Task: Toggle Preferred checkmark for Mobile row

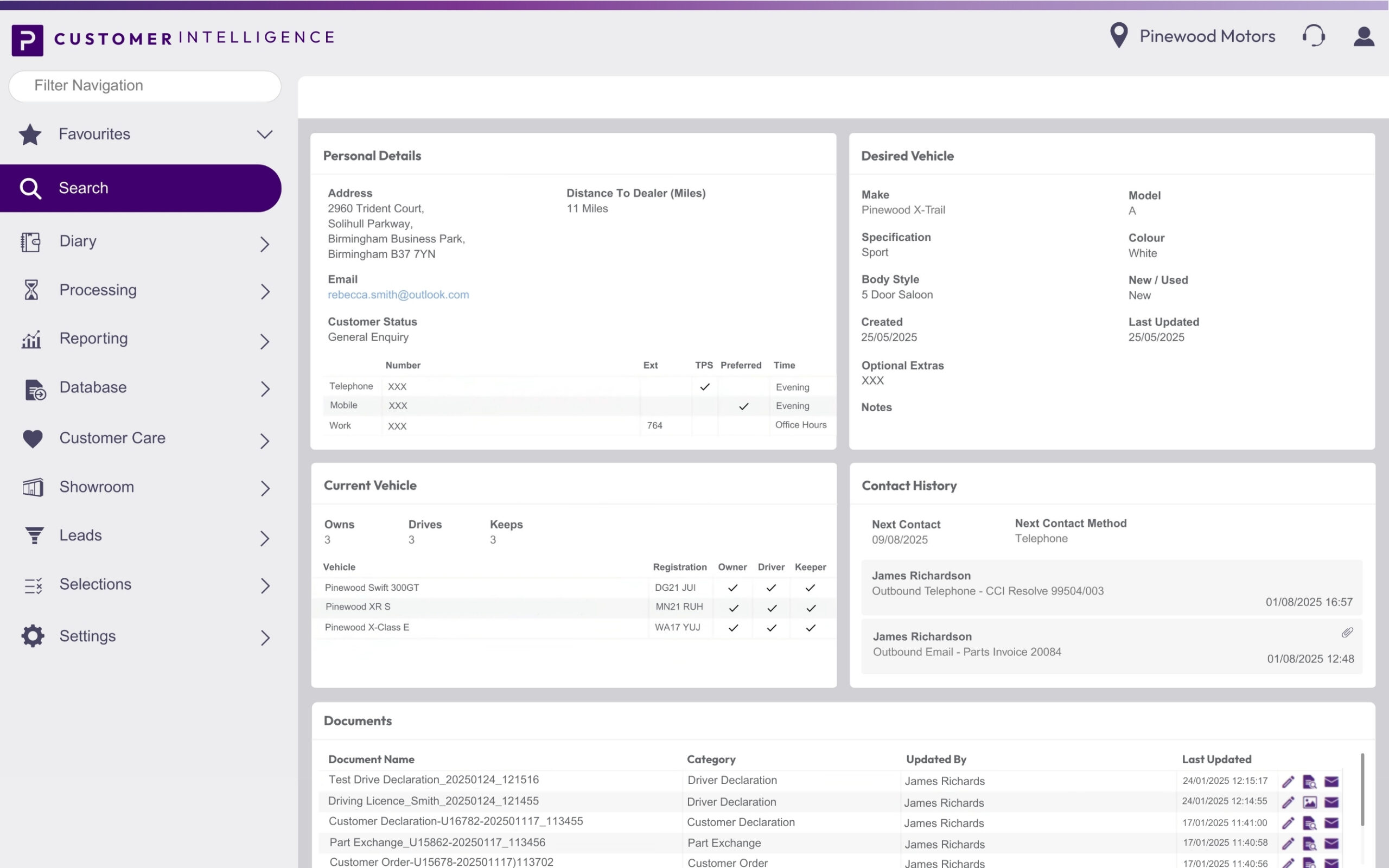Action: (x=743, y=406)
